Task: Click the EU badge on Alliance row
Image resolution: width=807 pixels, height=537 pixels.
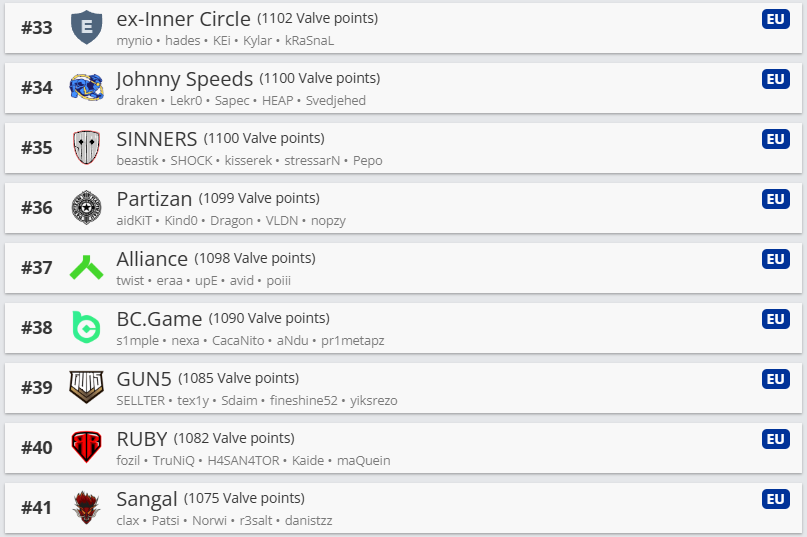Action: [x=775, y=259]
